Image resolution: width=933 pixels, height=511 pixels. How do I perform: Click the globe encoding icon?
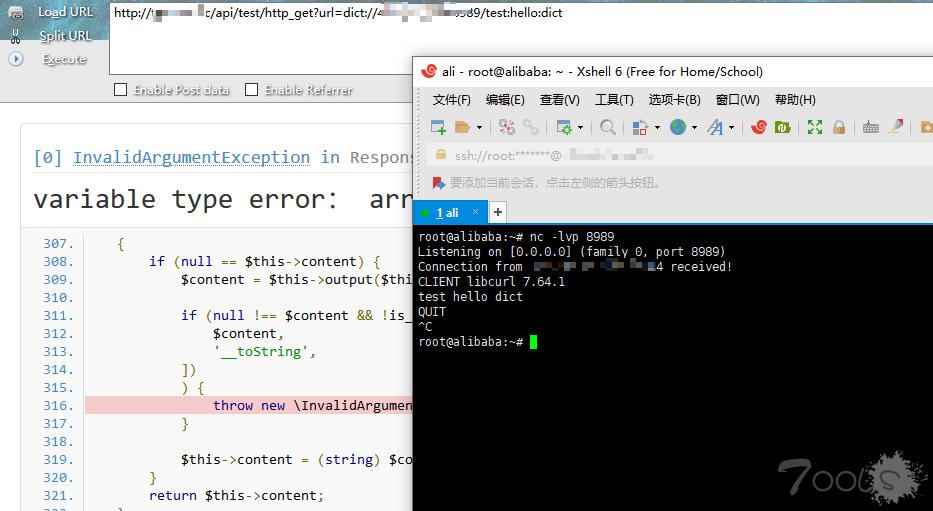click(678, 127)
